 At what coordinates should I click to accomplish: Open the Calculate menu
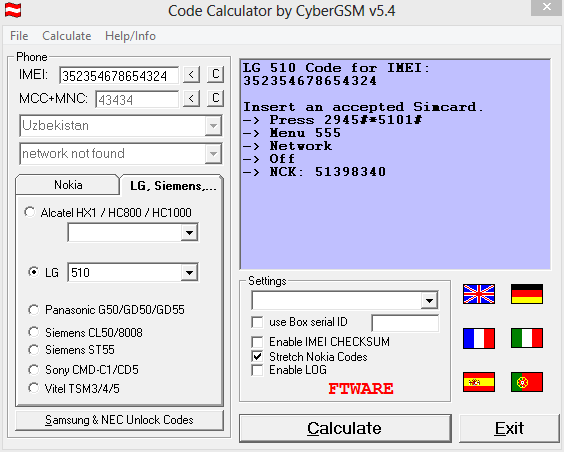[x=67, y=36]
